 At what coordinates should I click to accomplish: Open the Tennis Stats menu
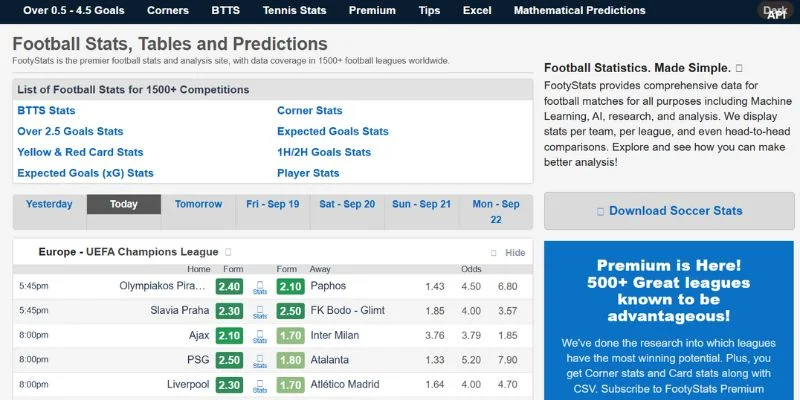coord(294,11)
